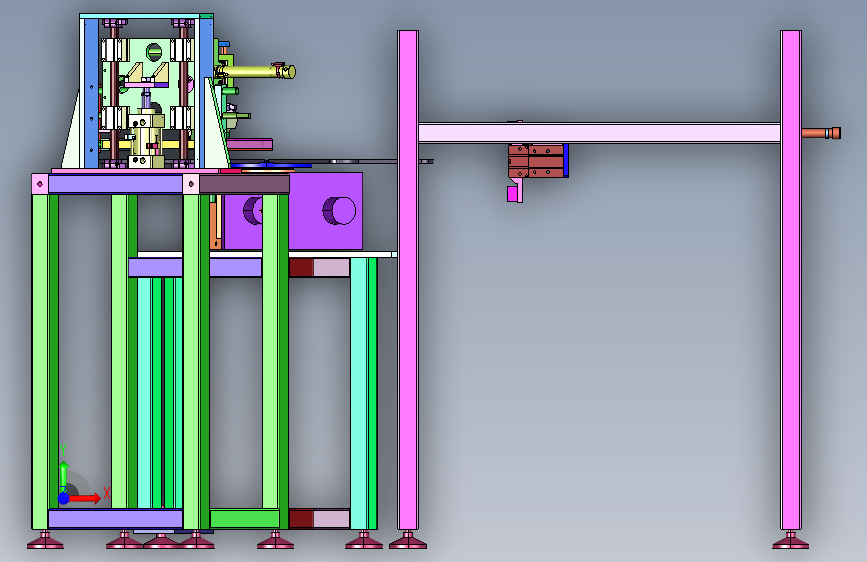This screenshot has height=562, width=867.
Task: Select the leveling foot under the right magenta post
Action: 791,540
